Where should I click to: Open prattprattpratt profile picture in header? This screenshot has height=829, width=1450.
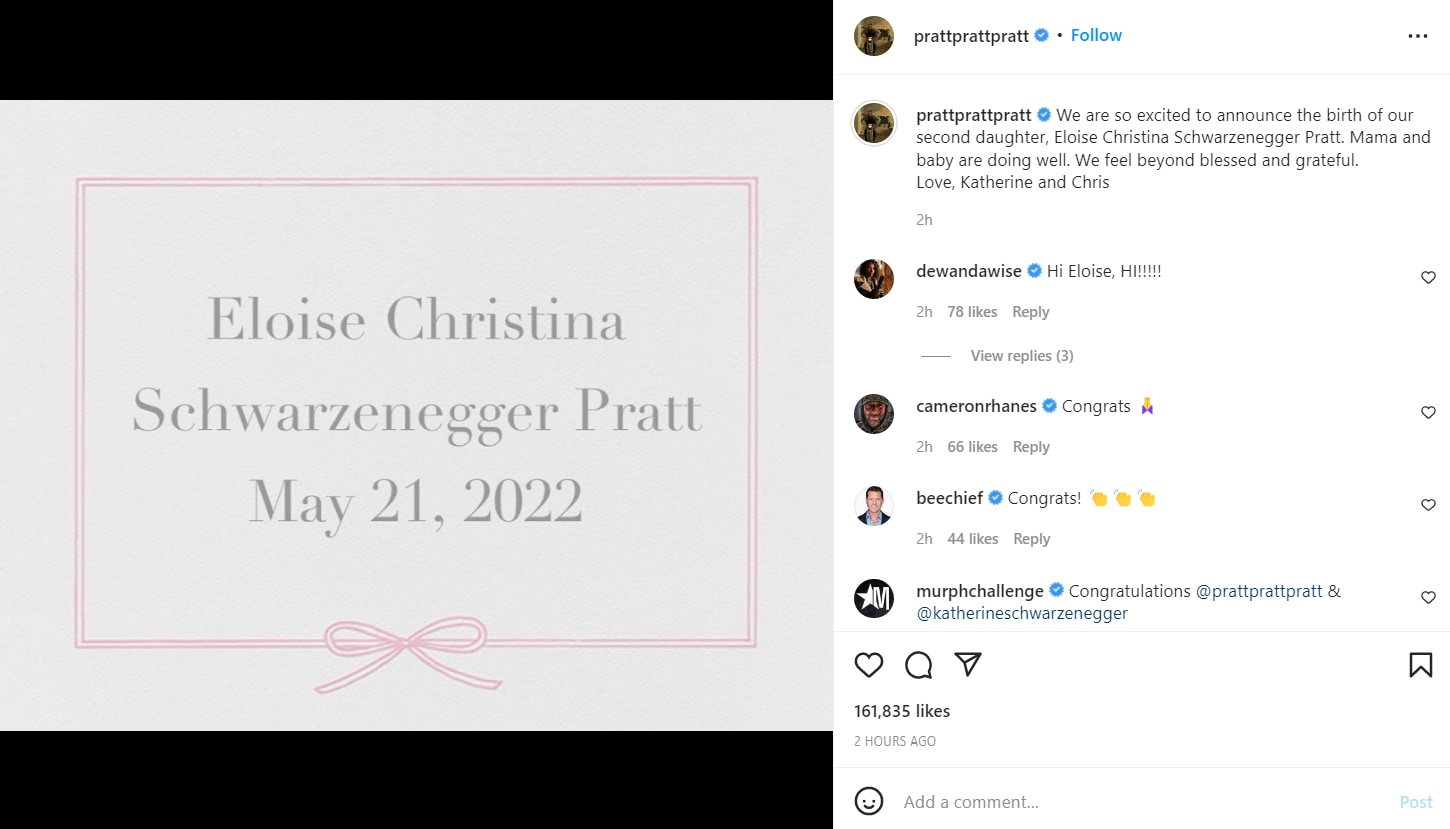point(873,36)
